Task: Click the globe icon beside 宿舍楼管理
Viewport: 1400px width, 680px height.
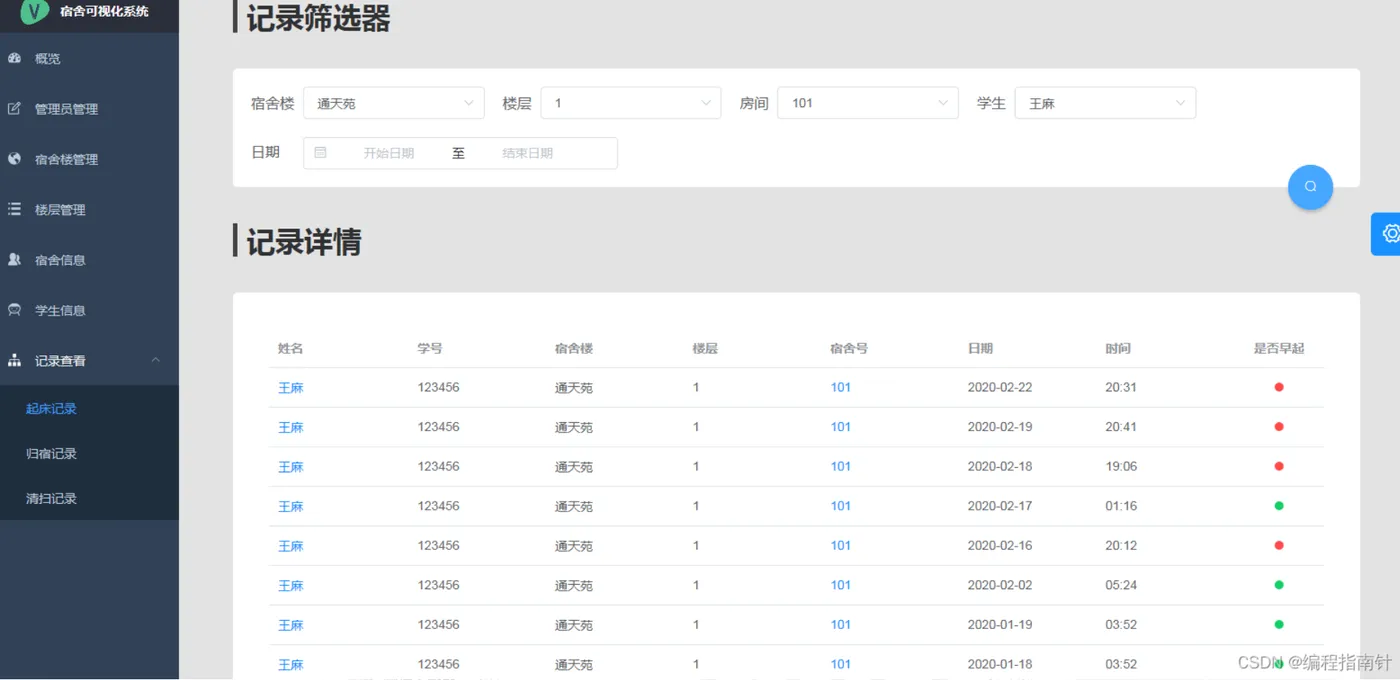Action: [x=14, y=158]
